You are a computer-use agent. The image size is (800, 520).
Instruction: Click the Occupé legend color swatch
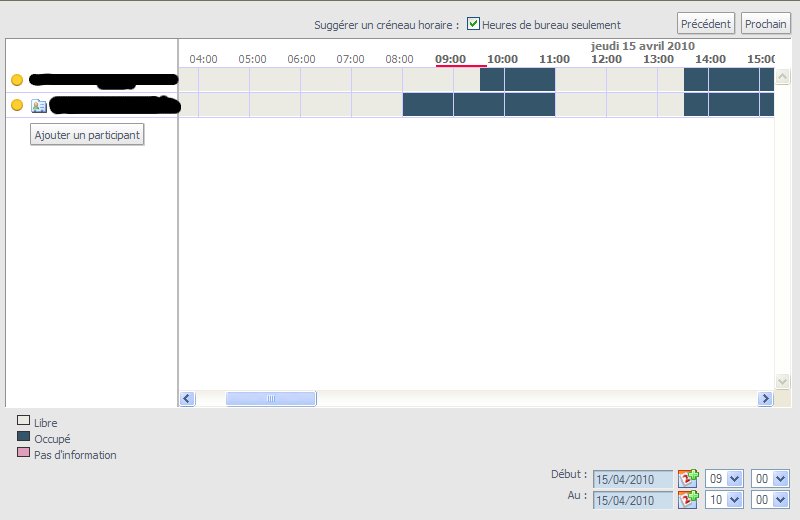[24, 437]
